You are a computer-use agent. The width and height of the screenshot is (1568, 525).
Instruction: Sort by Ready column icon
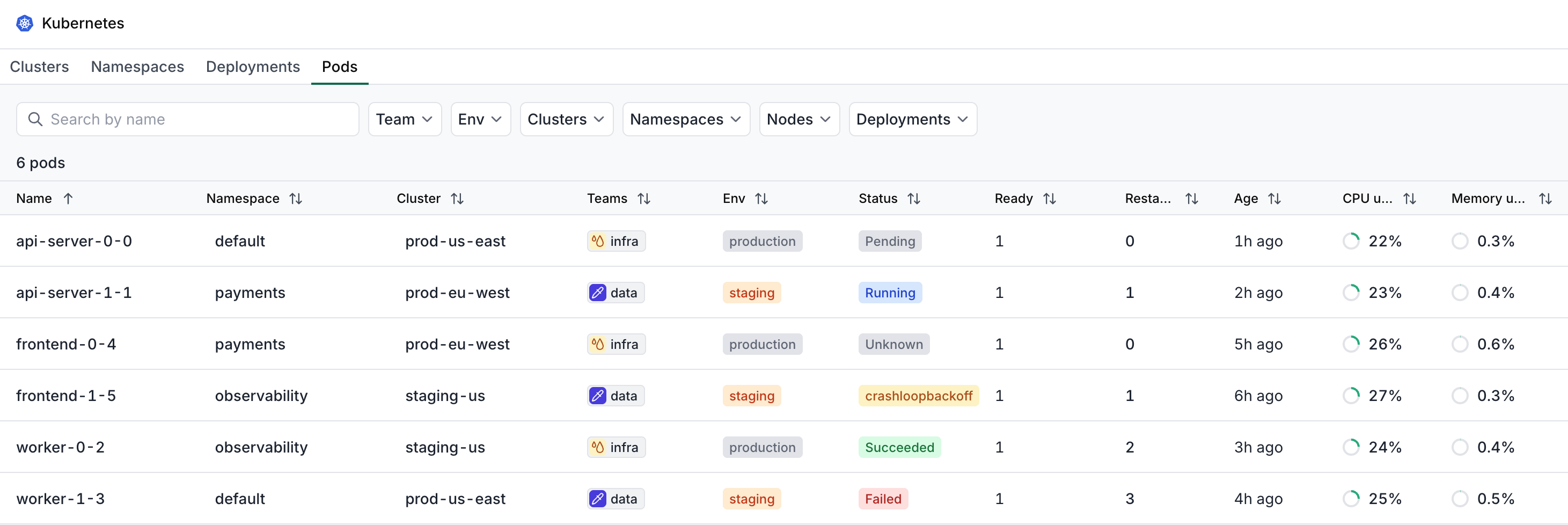point(1050,199)
